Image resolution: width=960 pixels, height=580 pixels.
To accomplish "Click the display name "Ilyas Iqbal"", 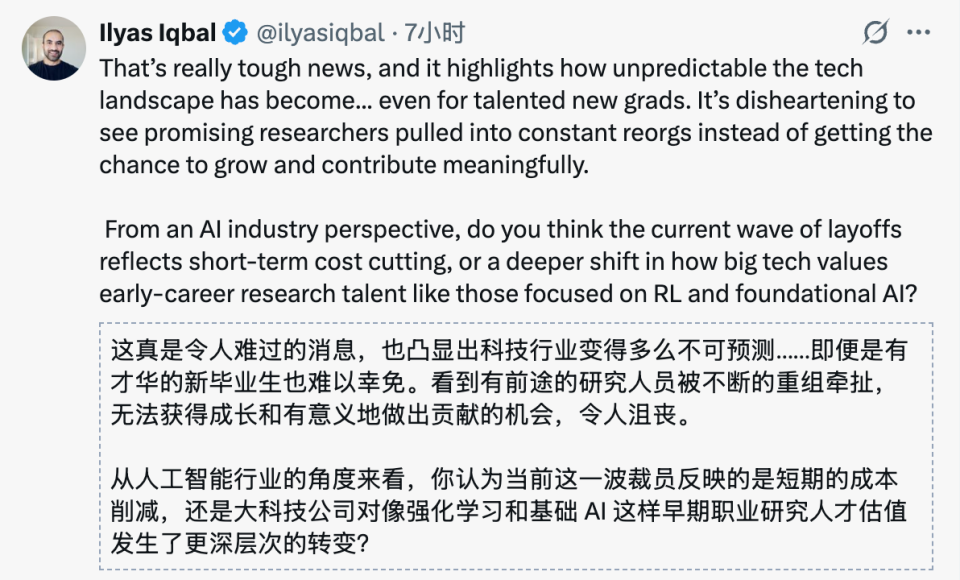I will (158, 33).
